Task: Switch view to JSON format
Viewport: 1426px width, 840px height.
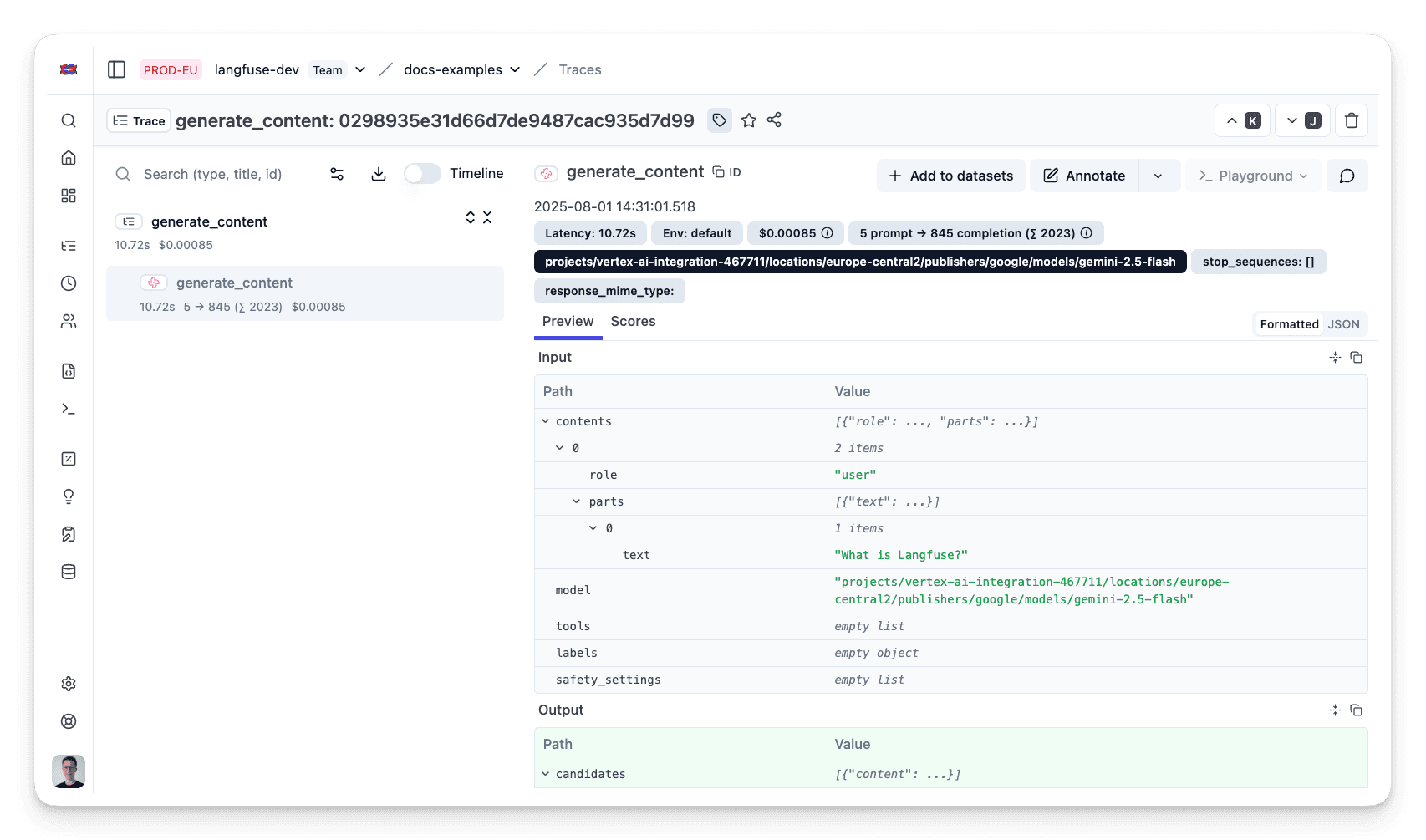Action: 1343,324
